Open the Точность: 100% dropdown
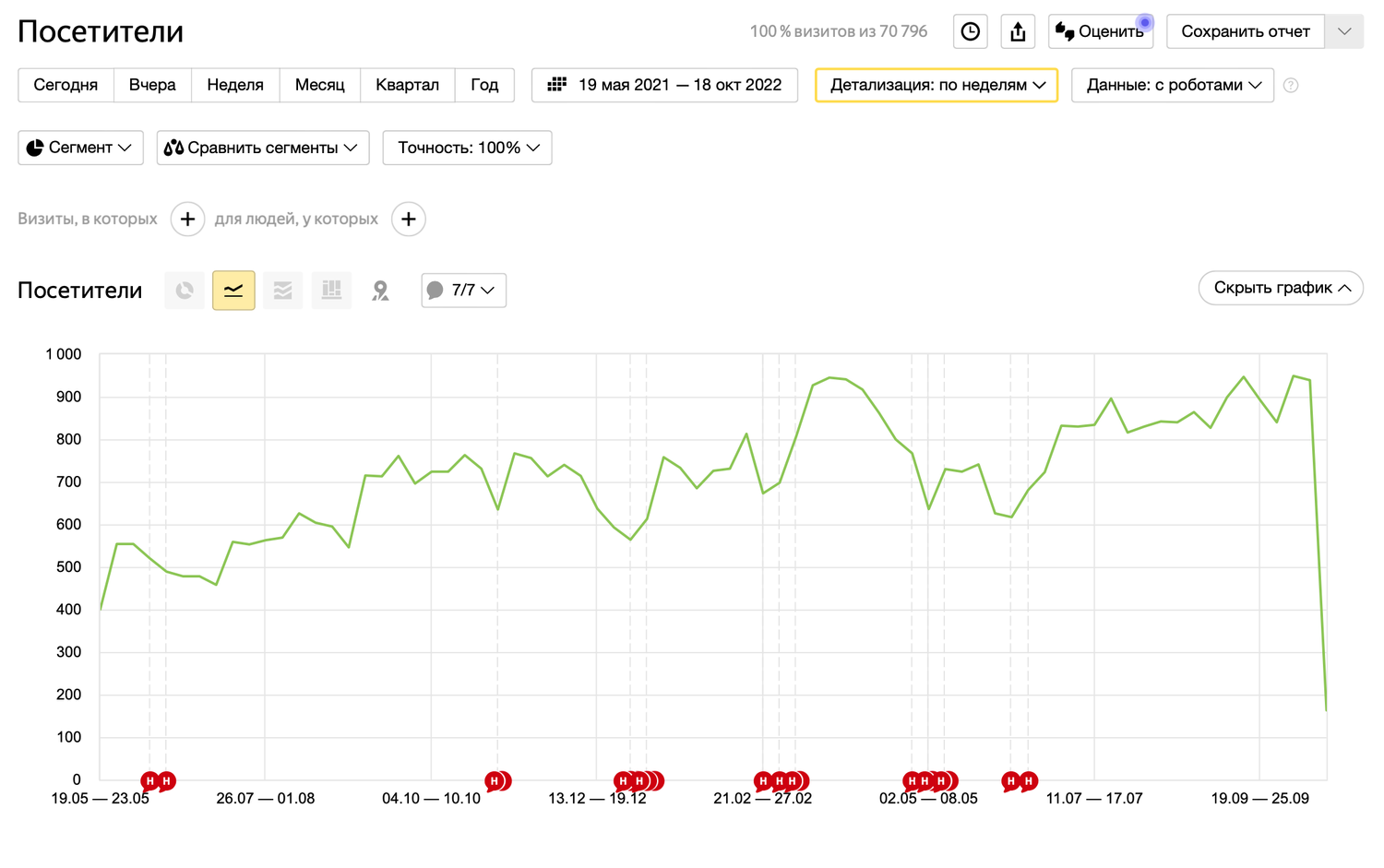 coord(467,148)
